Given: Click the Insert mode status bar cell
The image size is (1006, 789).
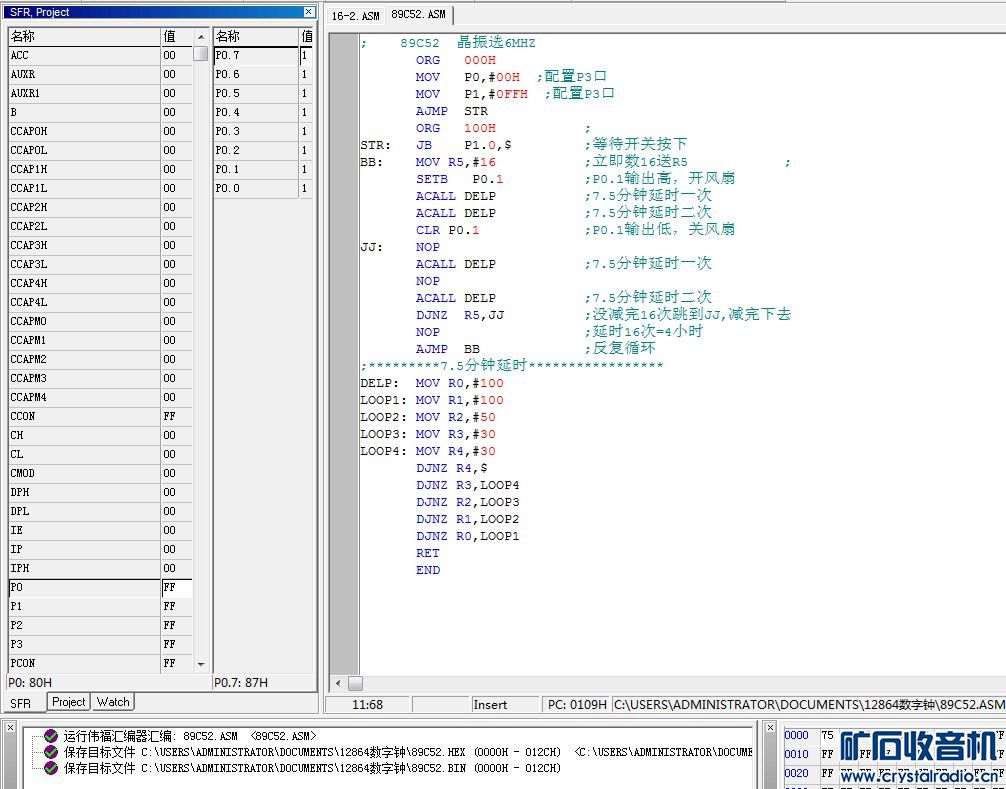Looking at the screenshot, I should [x=506, y=704].
